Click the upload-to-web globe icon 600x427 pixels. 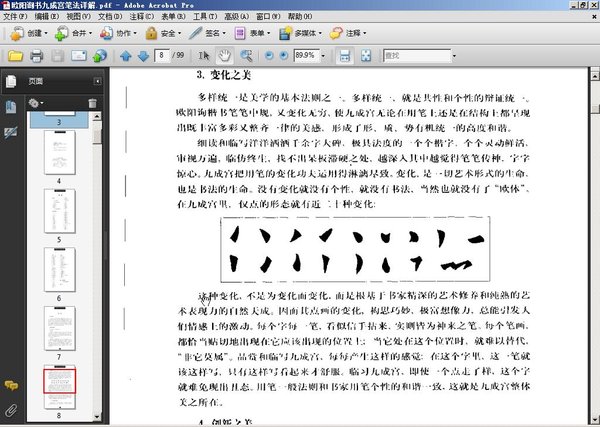coord(99,56)
